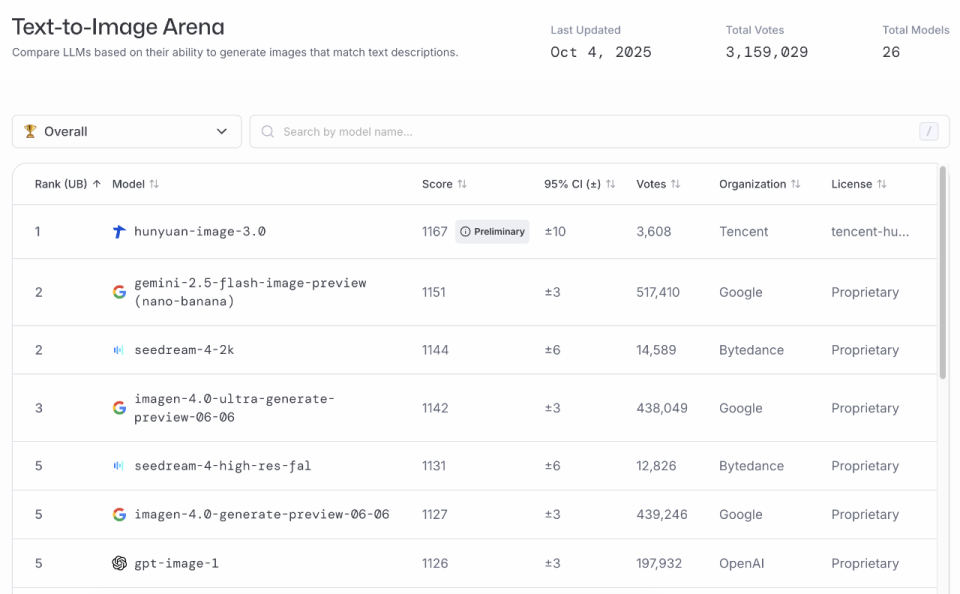Click the Tencent logo beside hunyuan-image-3.0
Image resolution: width=960 pixels, height=594 pixels.
pos(119,232)
